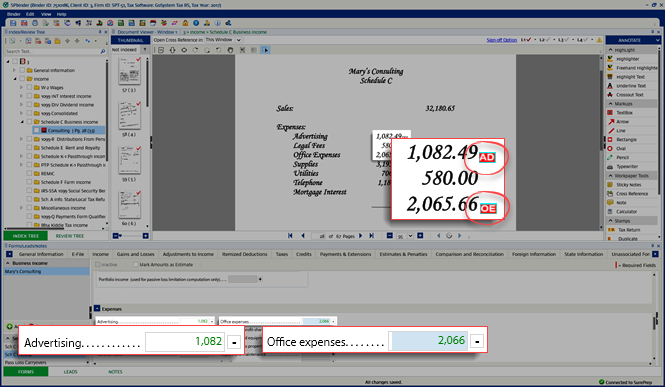The image size is (665, 387).
Task: Switch to the REVIEW TREE tab
Action: 70,236
